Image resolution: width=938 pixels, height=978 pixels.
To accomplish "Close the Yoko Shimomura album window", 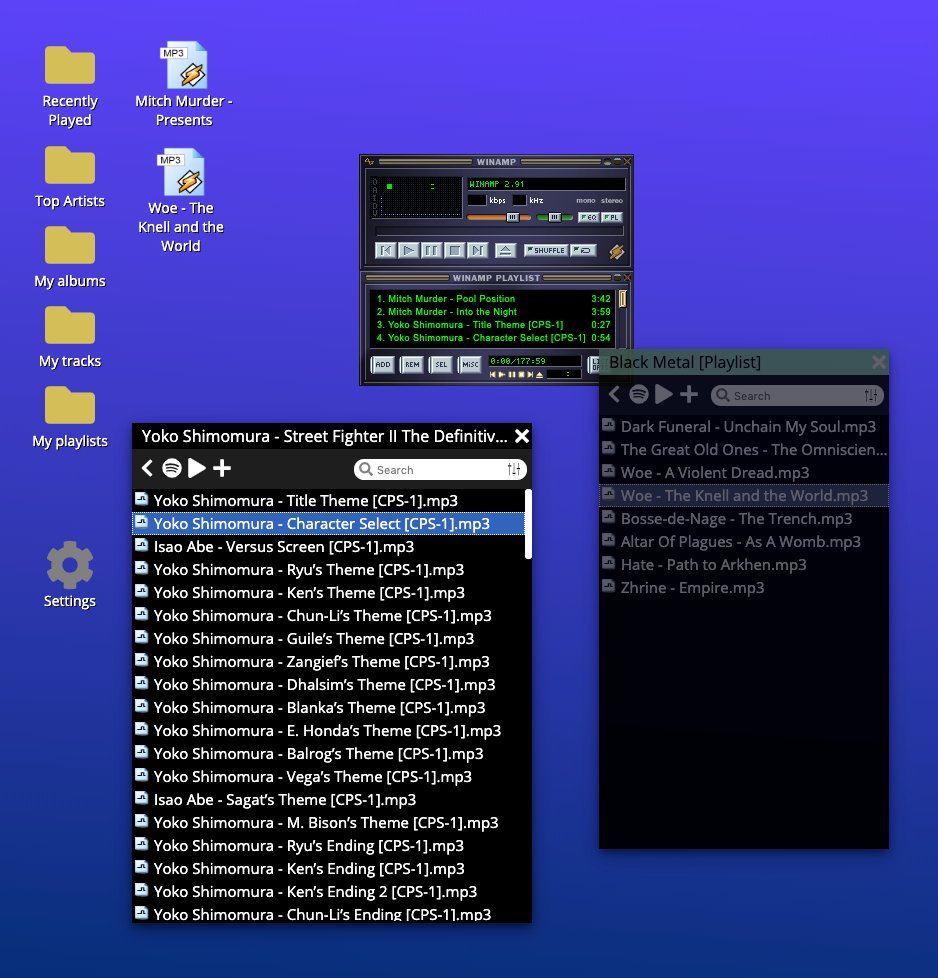I will point(522,436).
